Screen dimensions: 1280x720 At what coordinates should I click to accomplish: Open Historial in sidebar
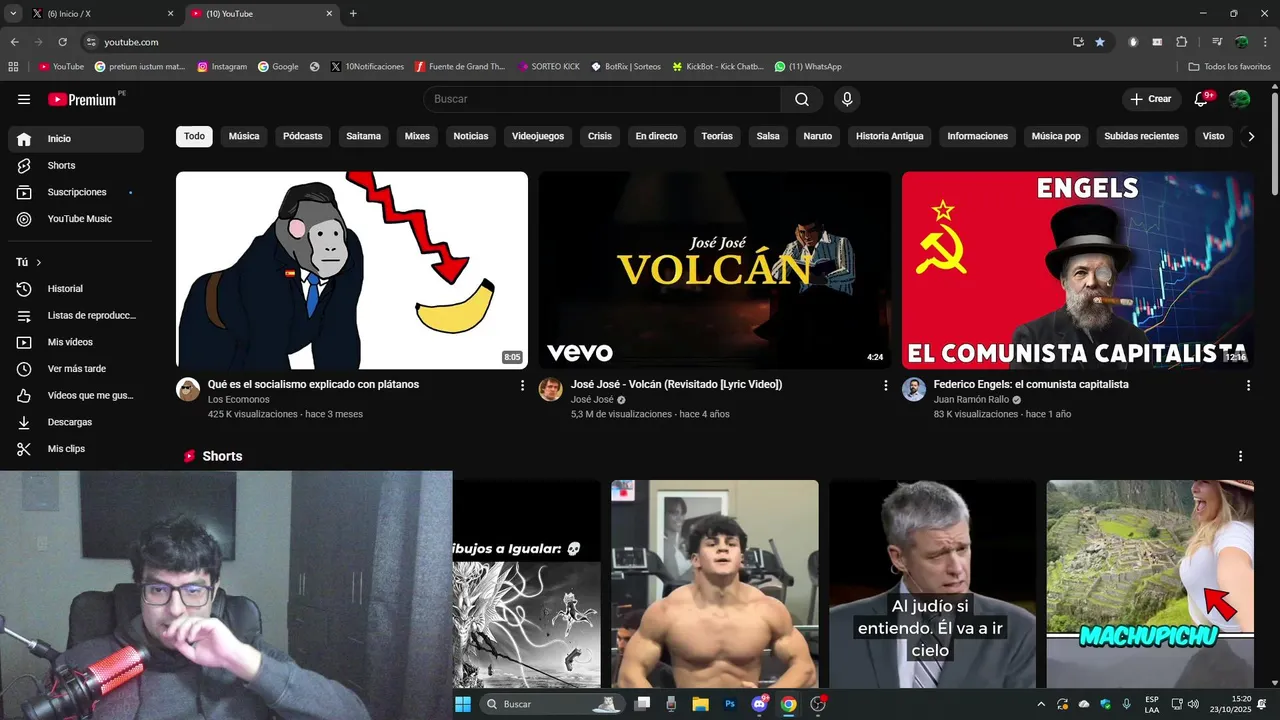click(76, 289)
